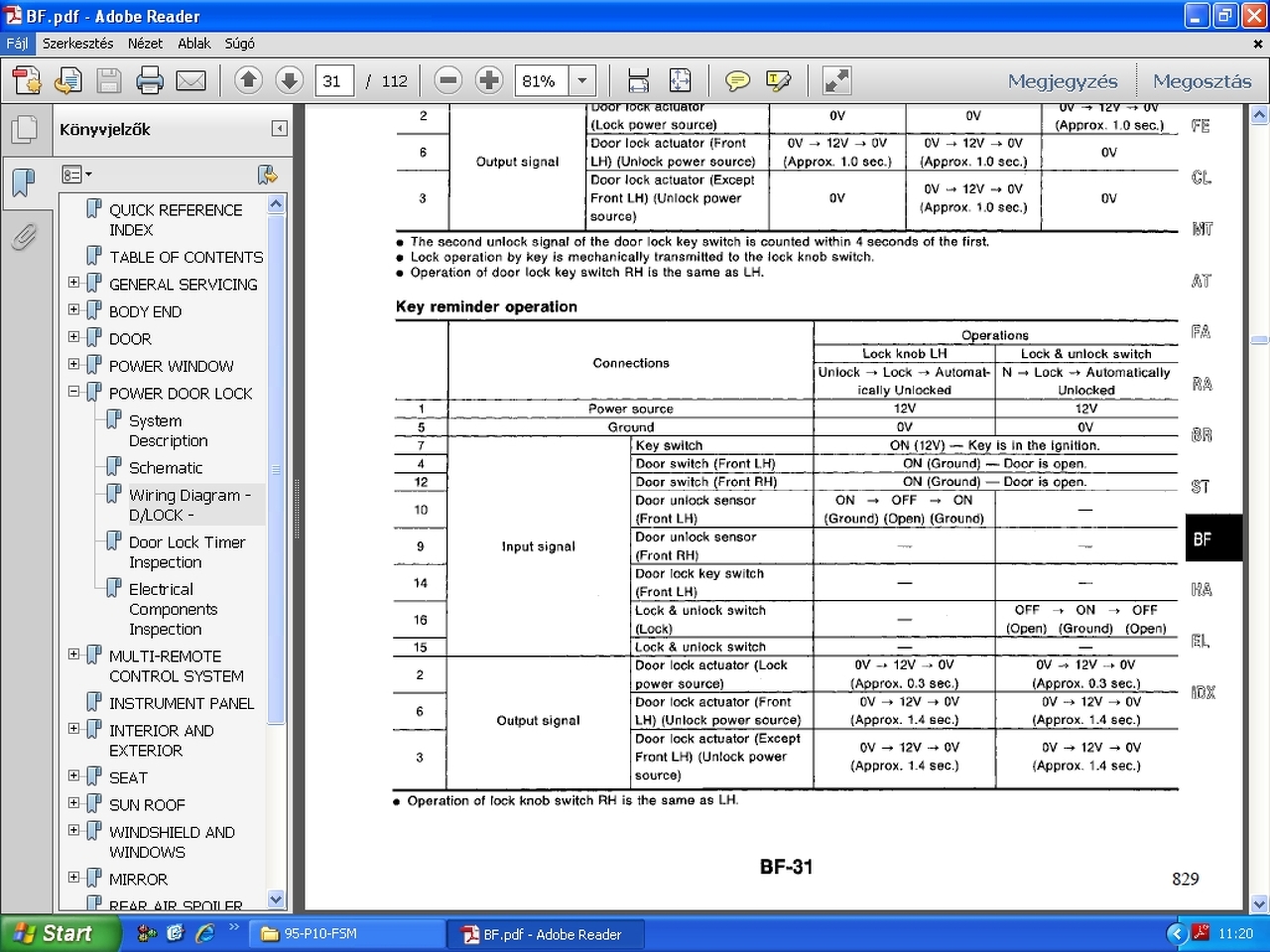Click the zoom percentage field

click(543, 81)
